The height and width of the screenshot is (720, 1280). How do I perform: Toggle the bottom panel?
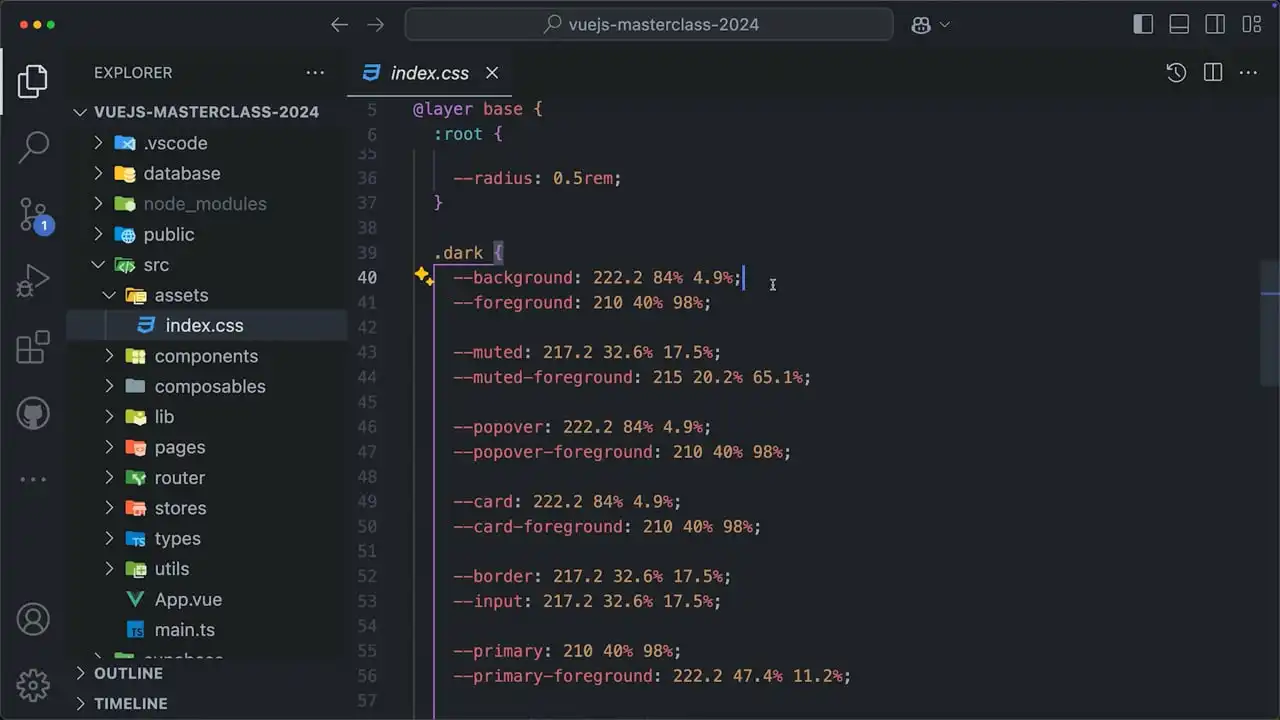(x=1179, y=24)
